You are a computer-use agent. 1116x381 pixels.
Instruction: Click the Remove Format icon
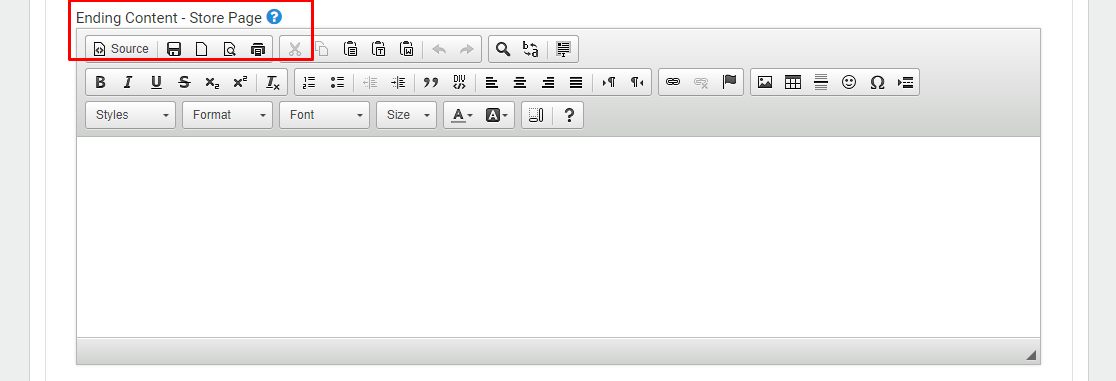[273, 82]
